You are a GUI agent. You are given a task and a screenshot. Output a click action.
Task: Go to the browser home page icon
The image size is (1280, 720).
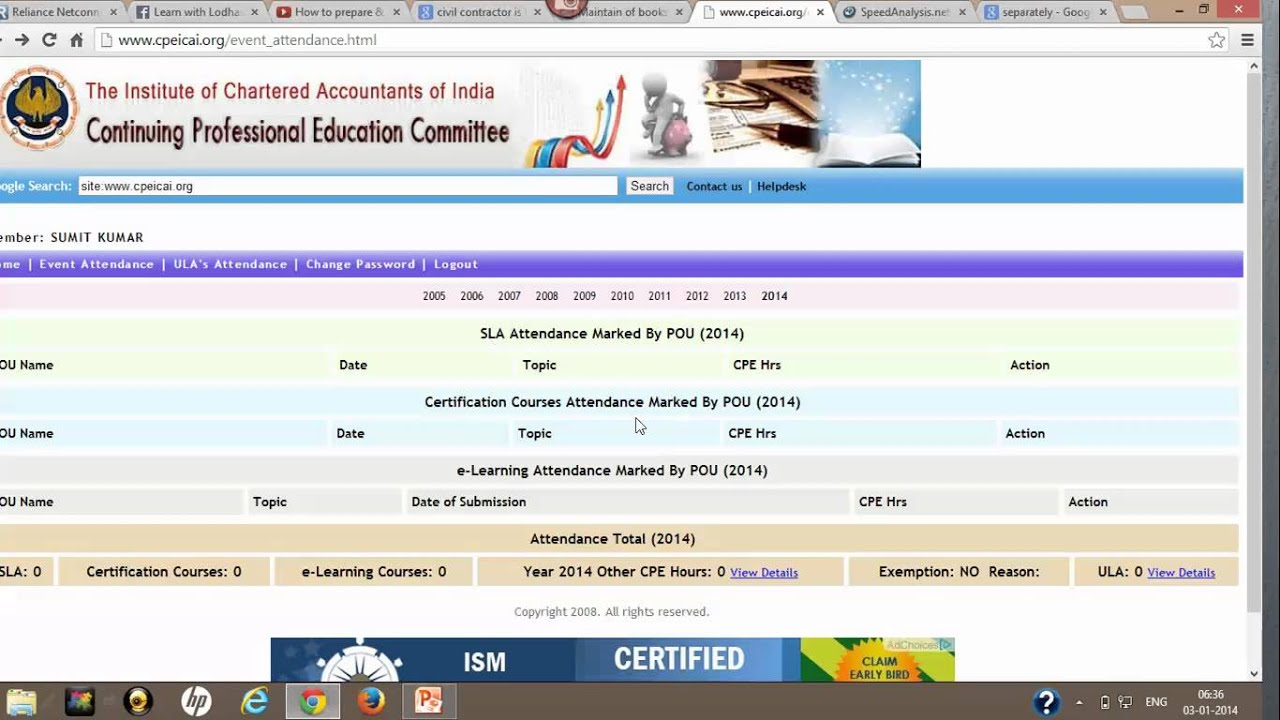[76, 40]
